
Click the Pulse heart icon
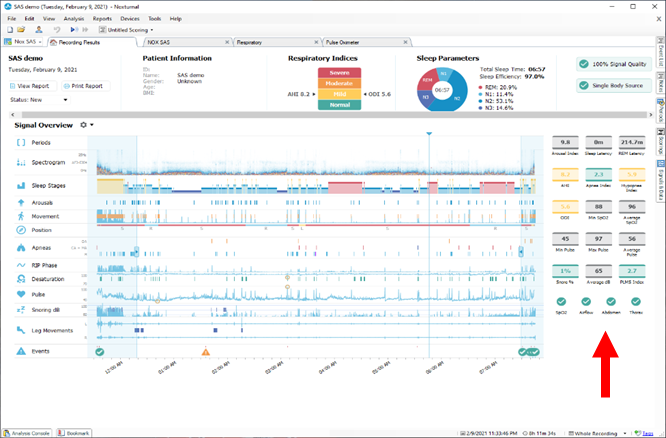22,295
